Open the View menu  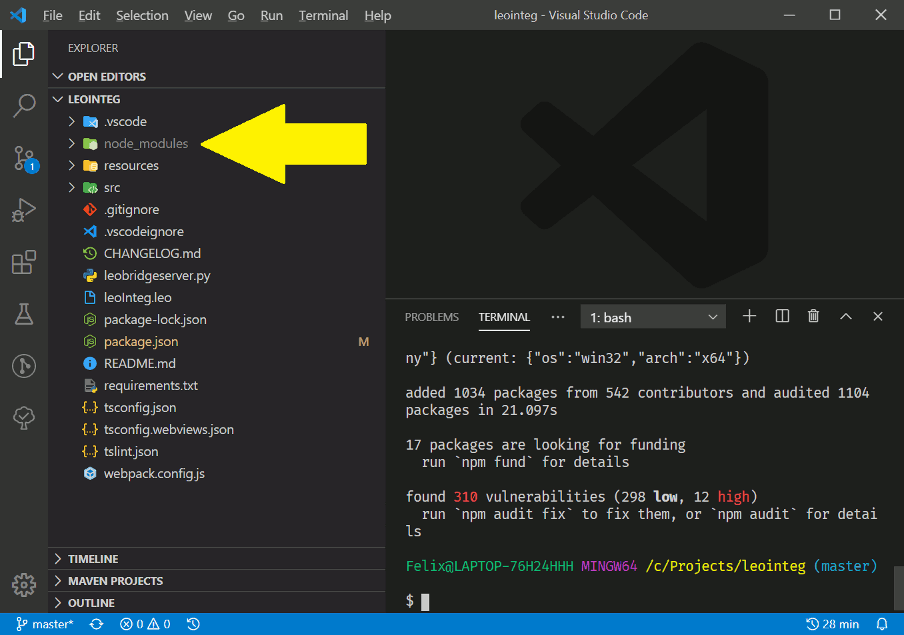click(198, 16)
